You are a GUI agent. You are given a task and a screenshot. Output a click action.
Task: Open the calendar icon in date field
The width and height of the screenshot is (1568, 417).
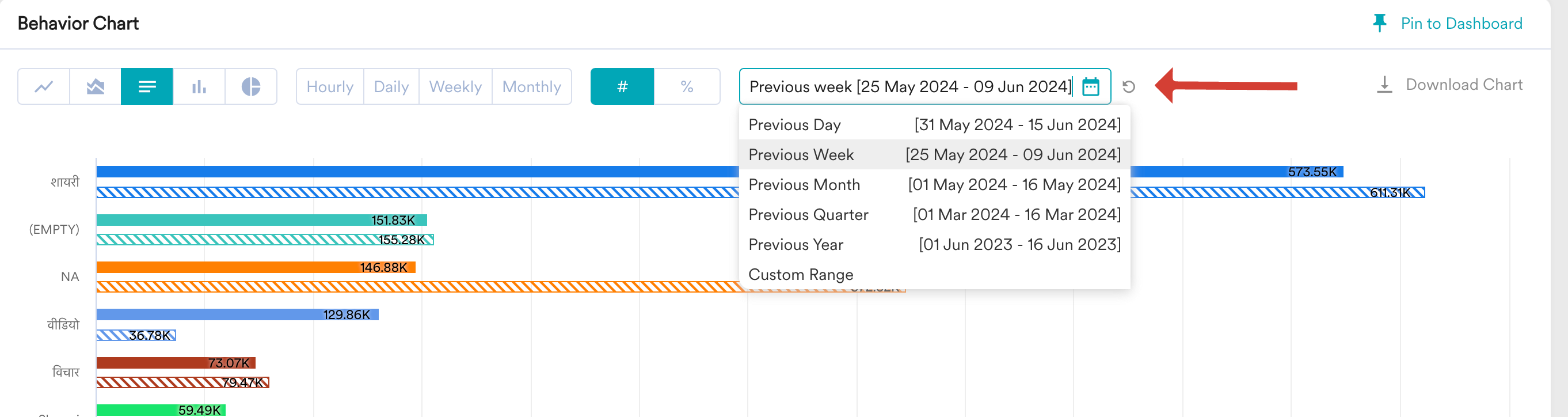(x=1091, y=86)
